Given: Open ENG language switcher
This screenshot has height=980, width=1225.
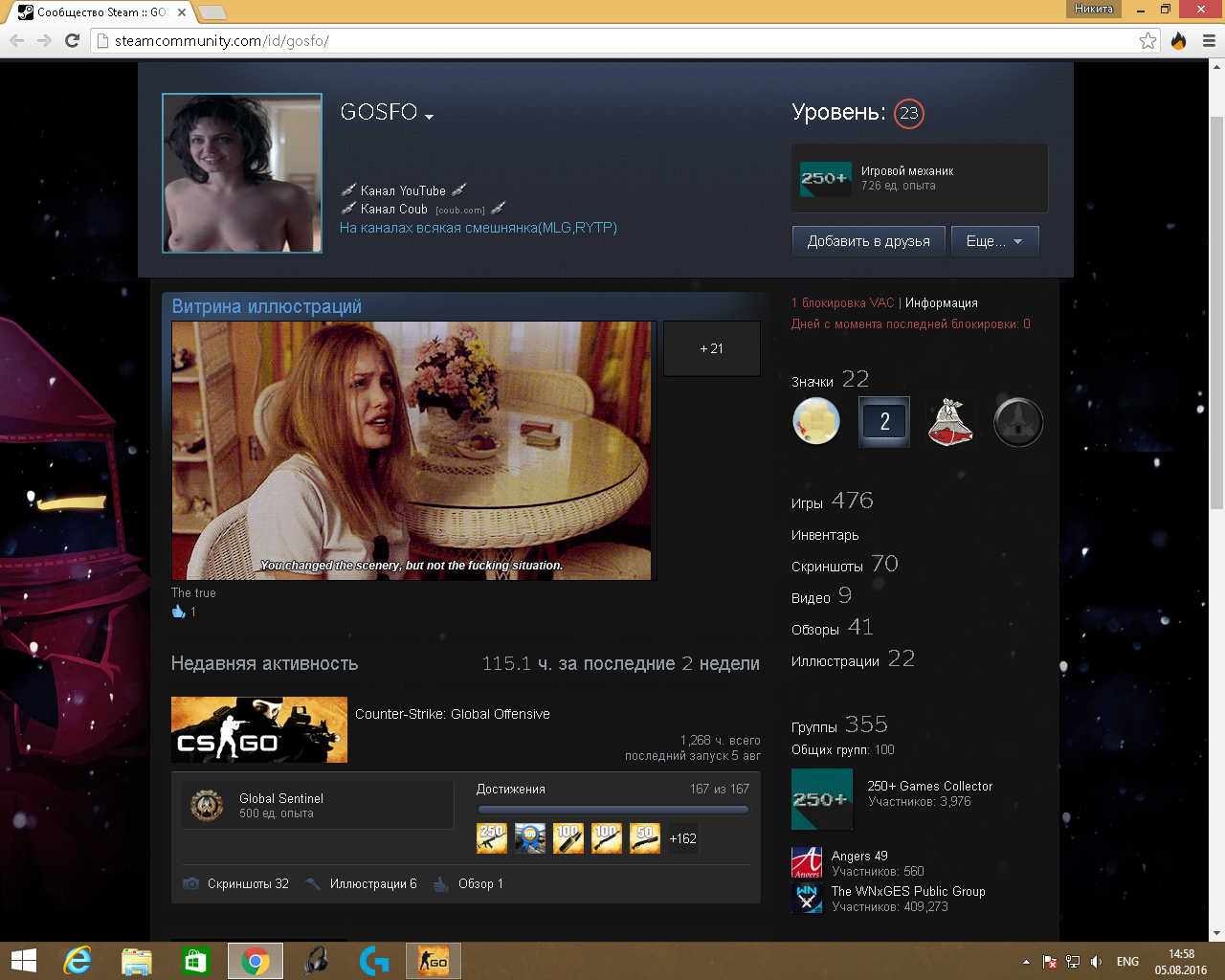Looking at the screenshot, I should click(x=1128, y=962).
